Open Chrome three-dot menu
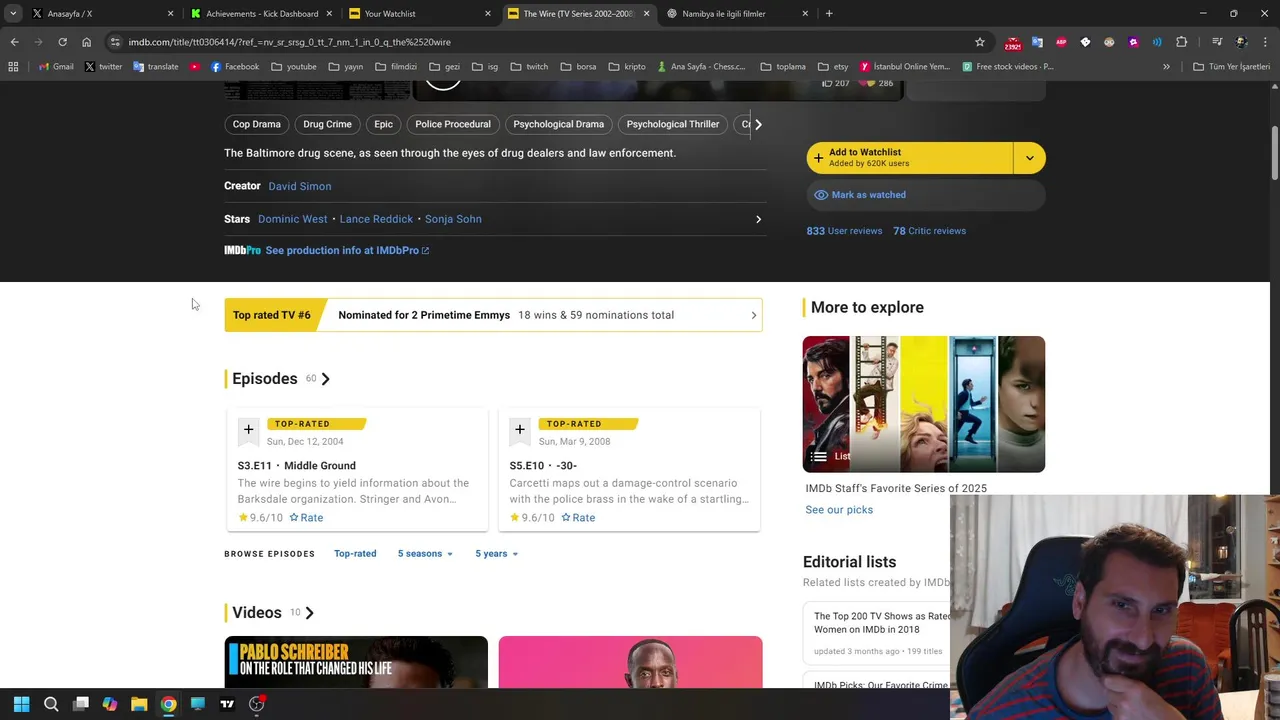 pyautogui.click(x=1265, y=42)
